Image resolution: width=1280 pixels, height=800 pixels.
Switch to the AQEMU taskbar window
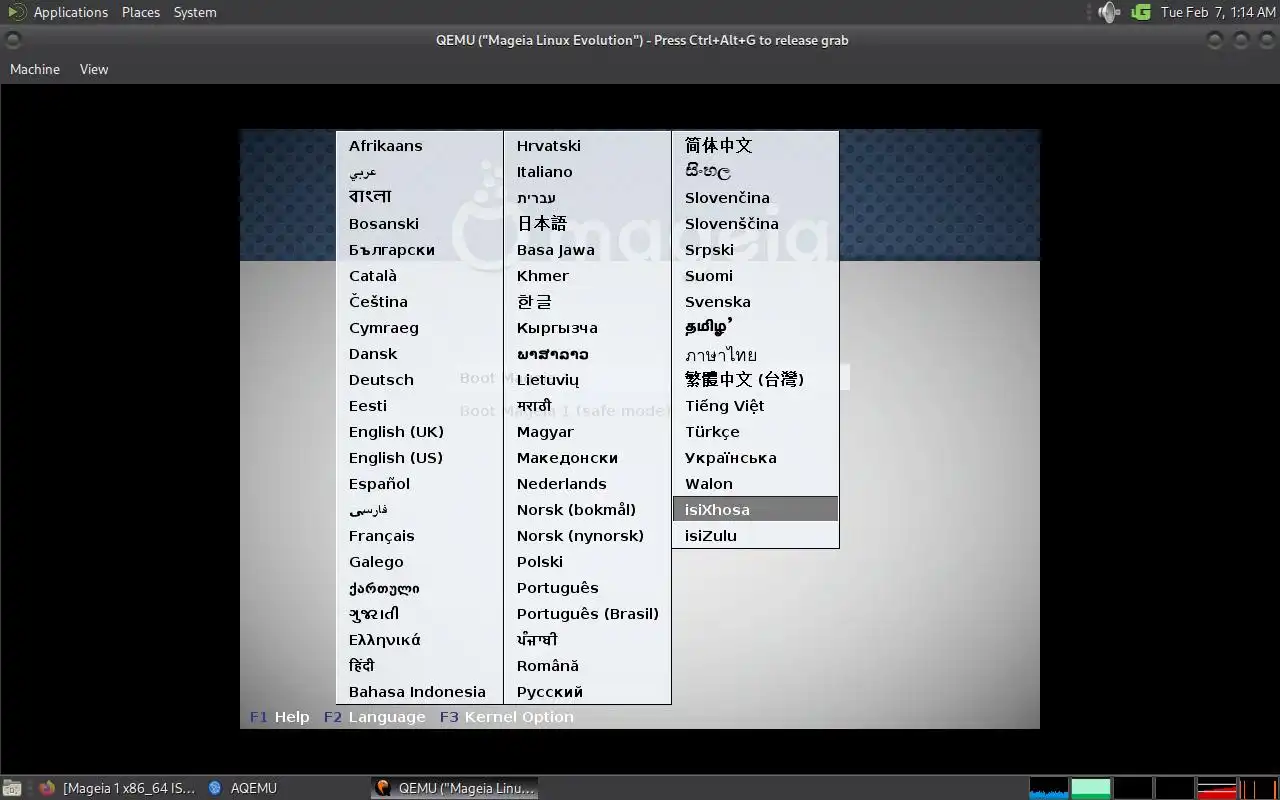(243, 788)
